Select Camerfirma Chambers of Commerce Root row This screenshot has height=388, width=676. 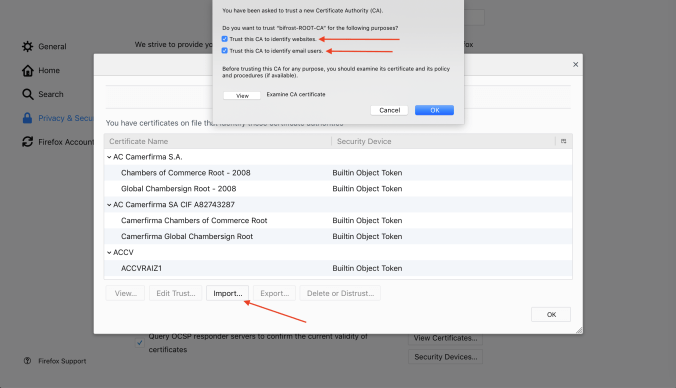(x=338, y=220)
